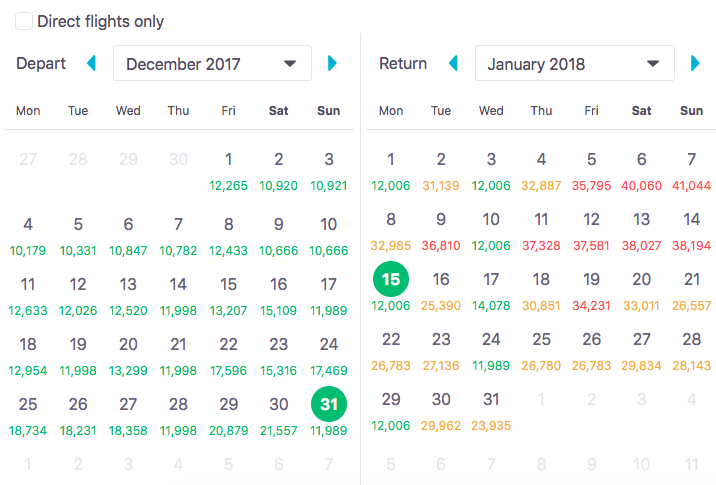Select highlighted January 15 return date
Viewport: 716px width, 485px height.
point(391,281)
